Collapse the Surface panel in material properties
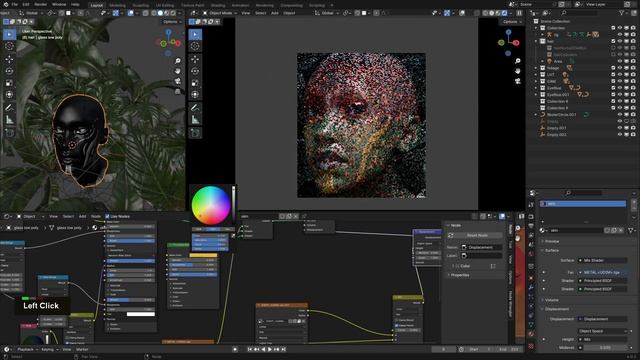Screen dimensions: 640x360 pyautogui.click(x=551, y=251)
